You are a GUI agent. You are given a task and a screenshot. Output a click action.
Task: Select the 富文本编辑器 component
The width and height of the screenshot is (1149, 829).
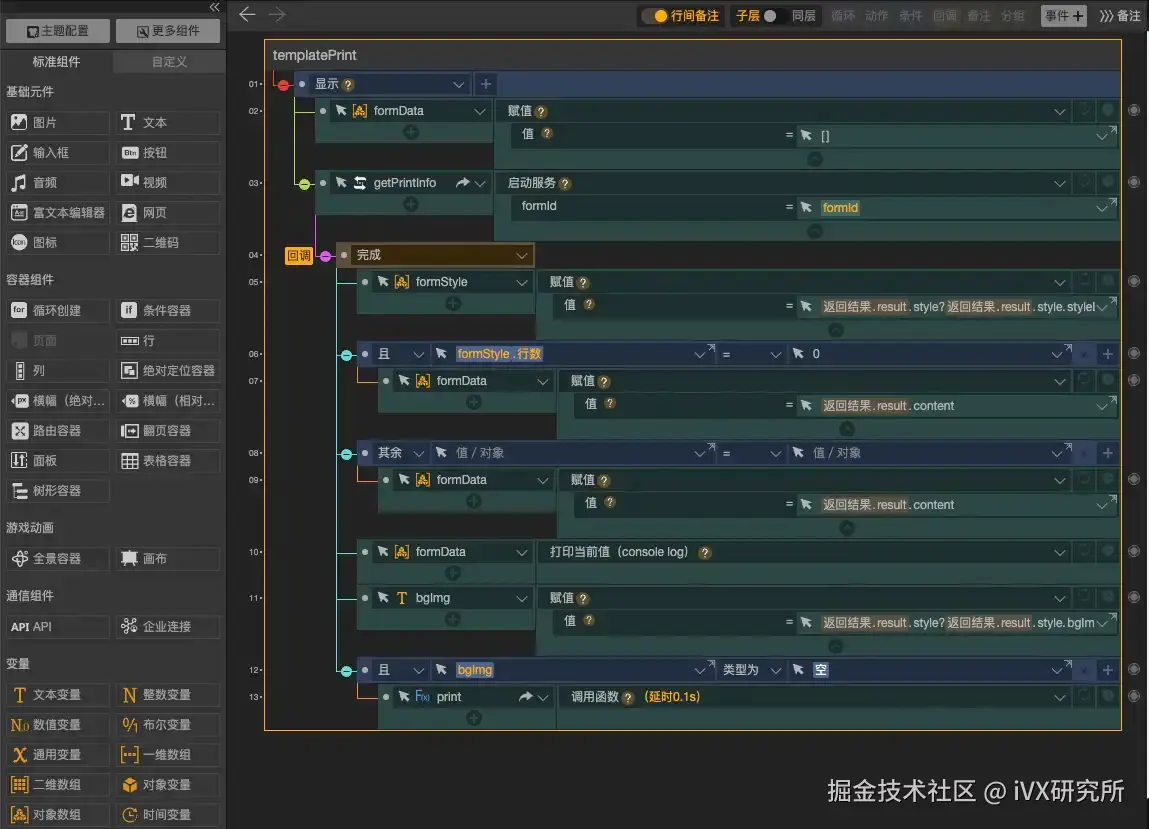pos(58,213)
